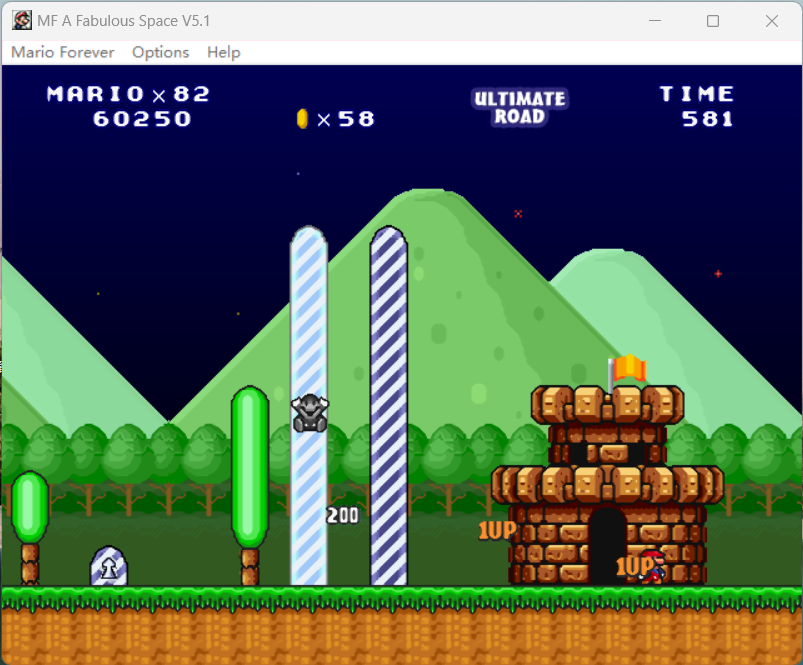Maximize the game window
The height and width of the screenshot is (665, 803).
pos(713,20)
